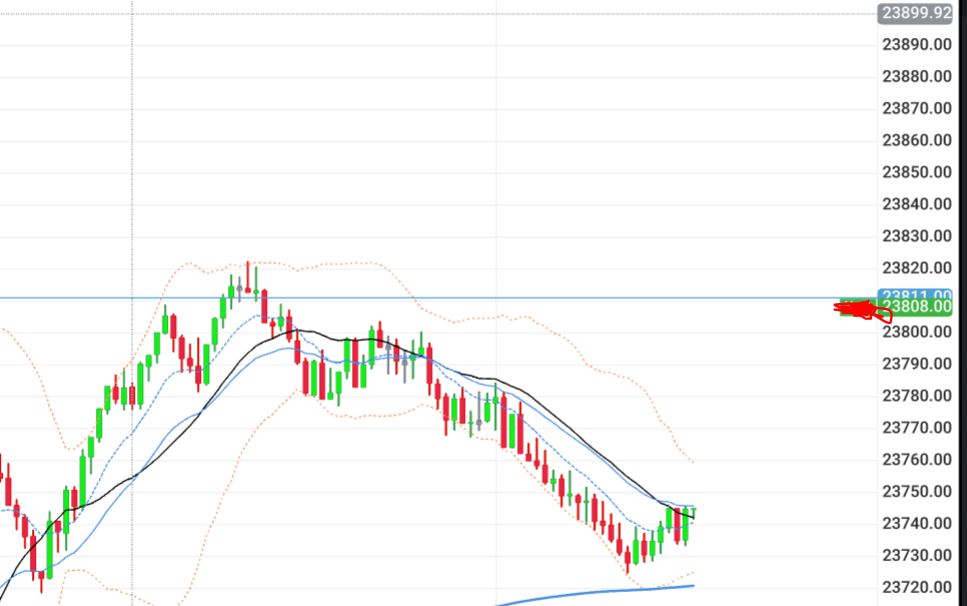967x606 pixels.
Task: Select the thick blue moving average line
Action: pyautogui.click(x=600, y=590)
